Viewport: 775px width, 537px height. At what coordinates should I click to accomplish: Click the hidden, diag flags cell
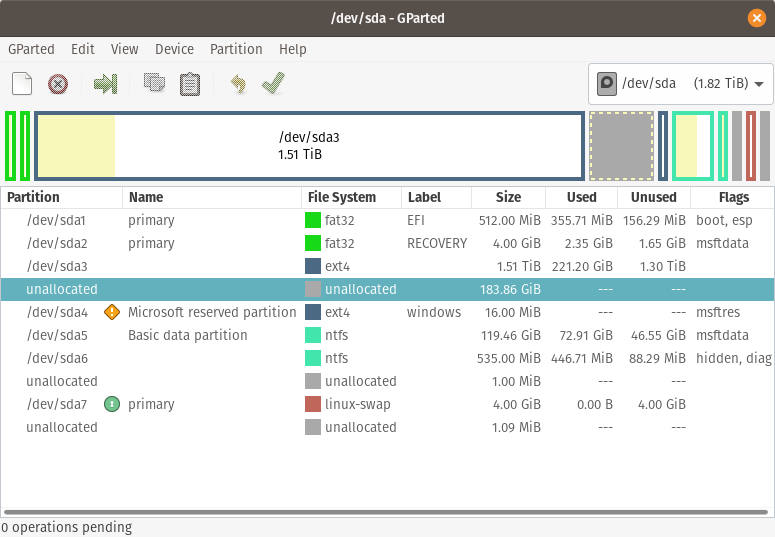point(734,358)
